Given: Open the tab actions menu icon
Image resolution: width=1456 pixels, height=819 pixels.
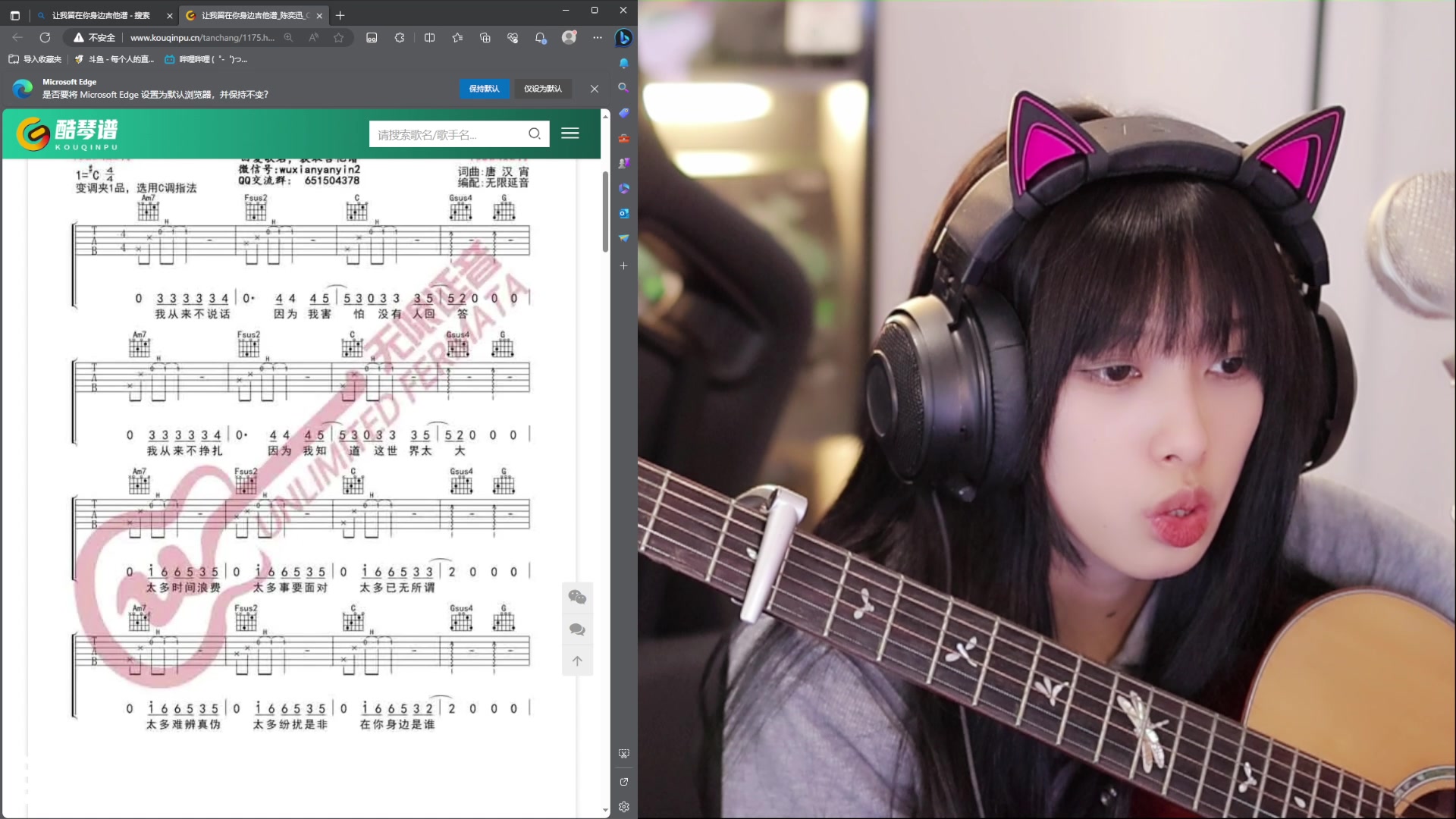Looking at the screenshot, I should point(15,15).
